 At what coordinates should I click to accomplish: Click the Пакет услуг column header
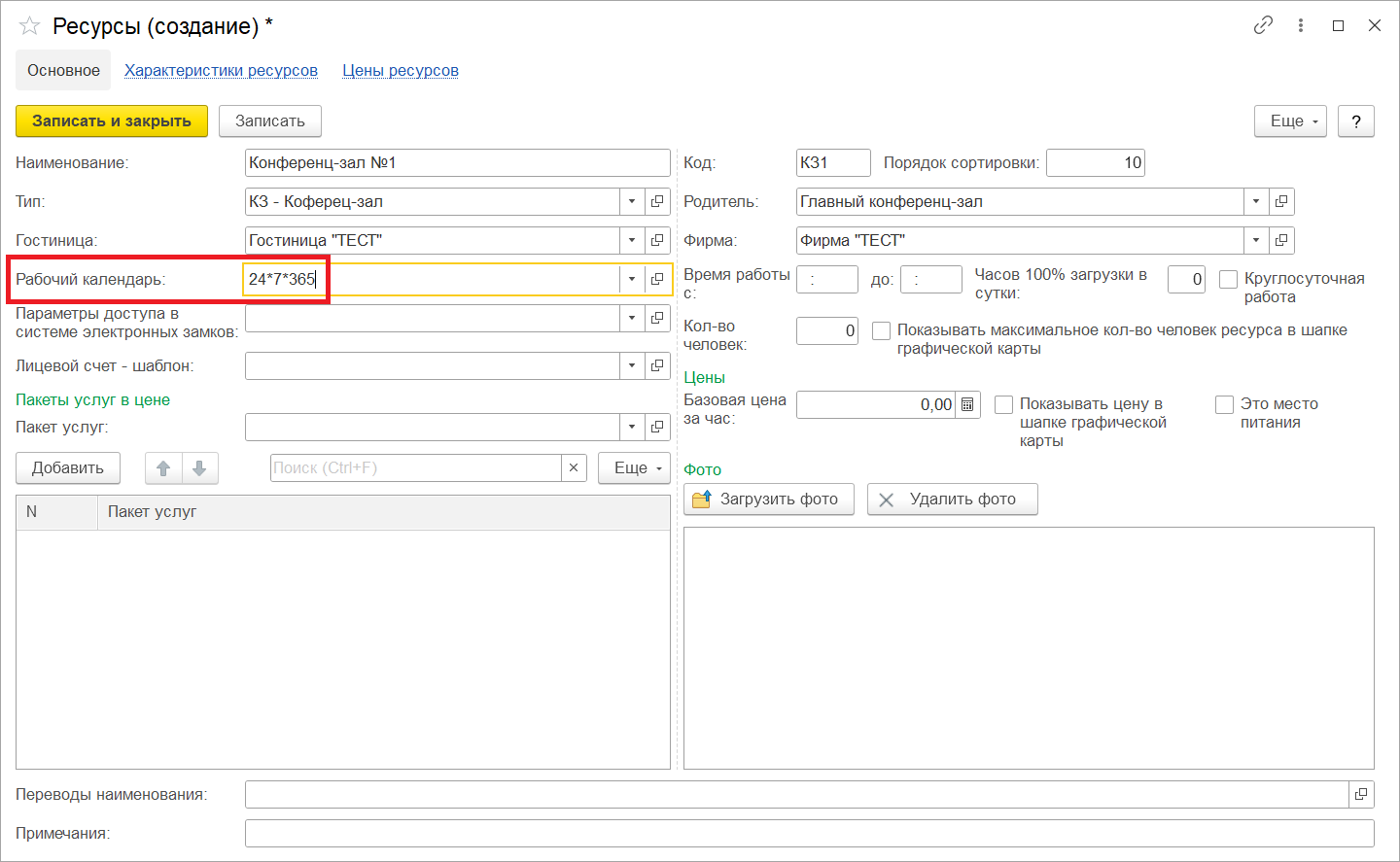[384, 512]
